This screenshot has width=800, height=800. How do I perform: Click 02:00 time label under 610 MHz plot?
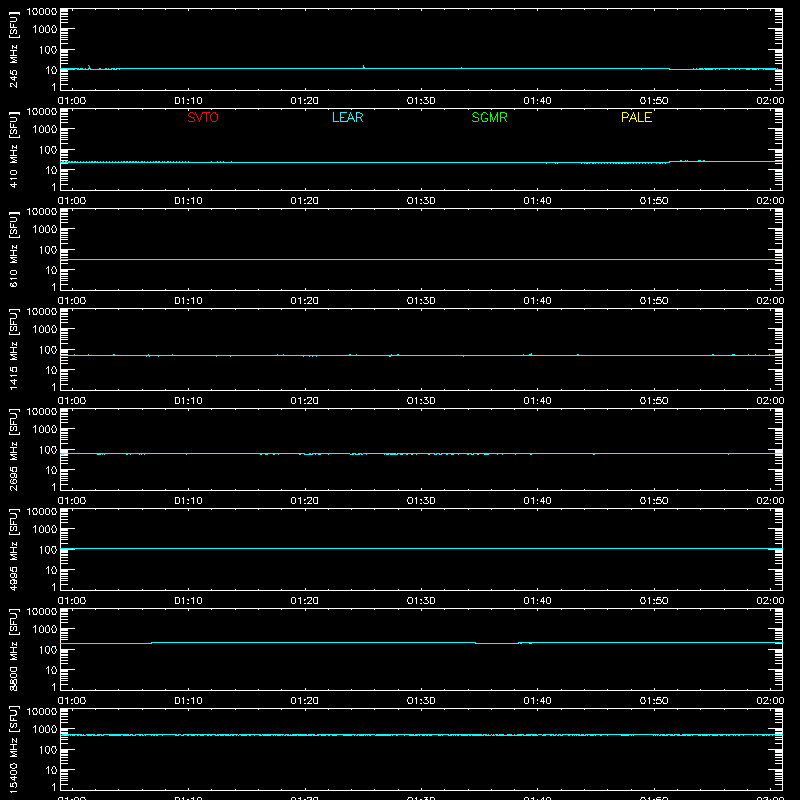pyautogui.click(x=770, y=301)
